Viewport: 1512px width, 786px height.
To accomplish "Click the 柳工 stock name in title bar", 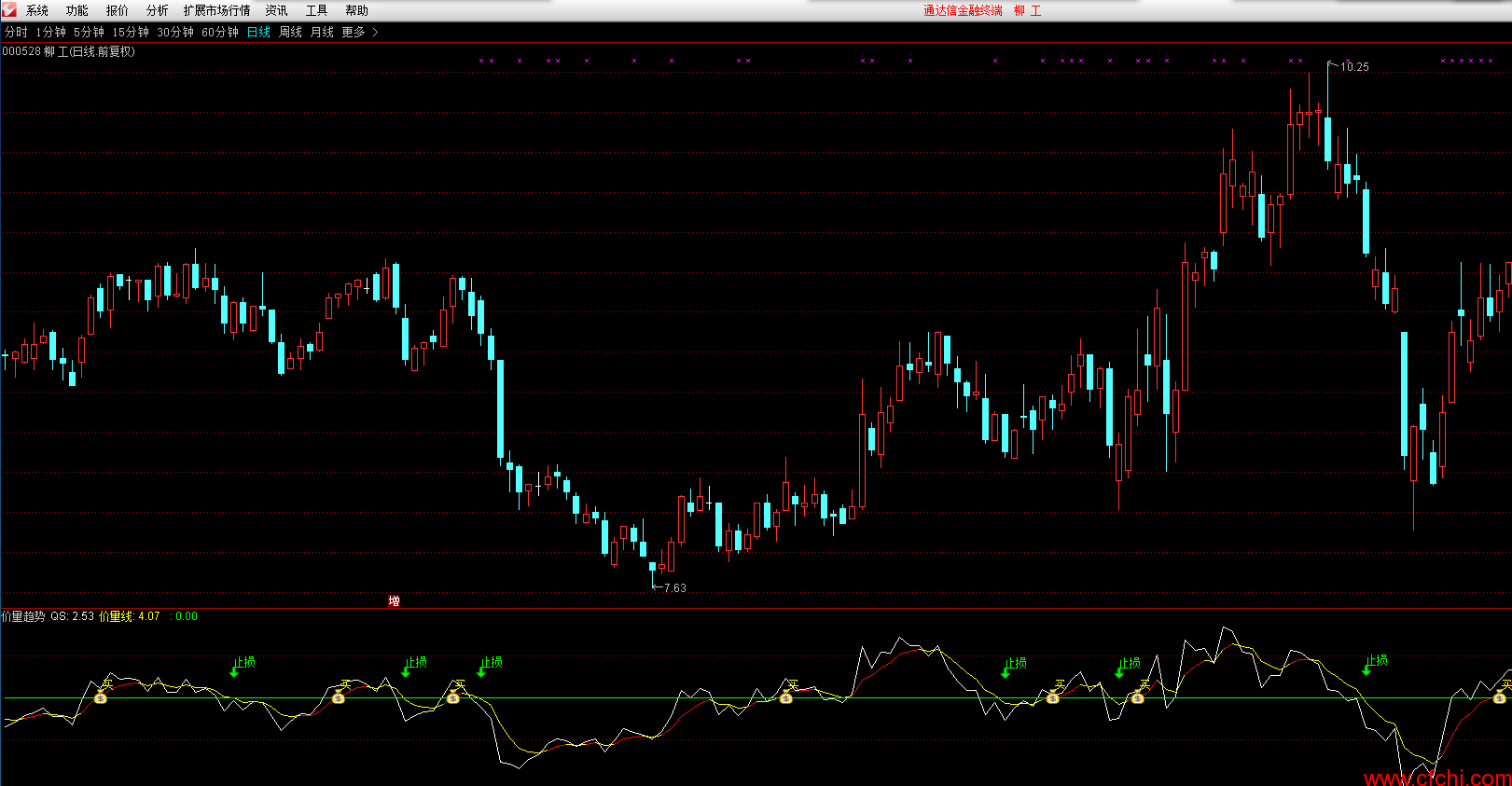I will (1028, 10).
